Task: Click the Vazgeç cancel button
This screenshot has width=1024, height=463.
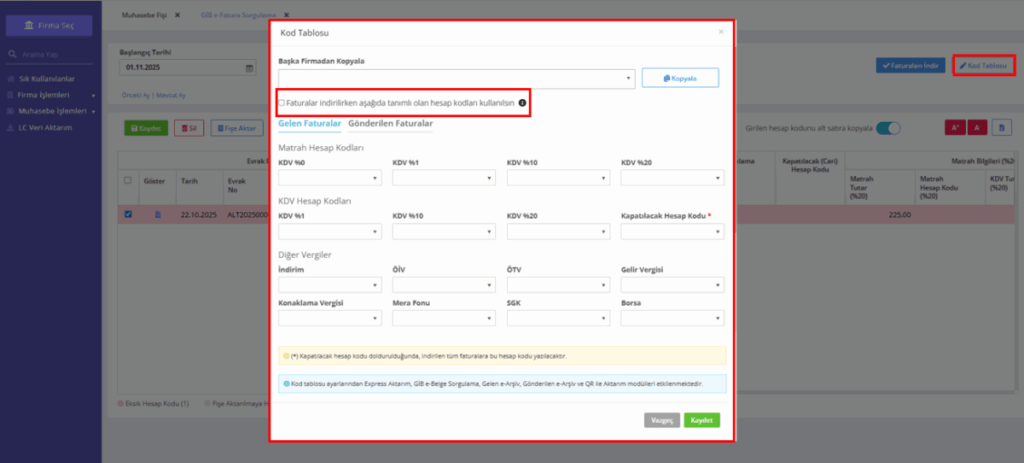Action: (662, 420)
